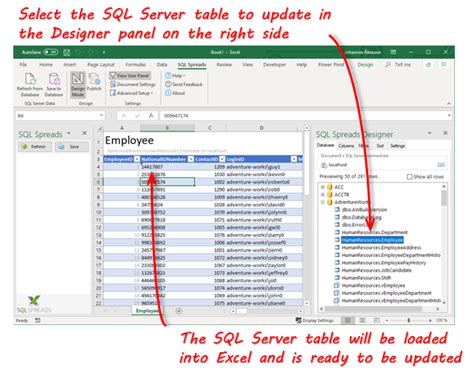Click the Tell me search box
474x372 pixels.
pos(399,65)
